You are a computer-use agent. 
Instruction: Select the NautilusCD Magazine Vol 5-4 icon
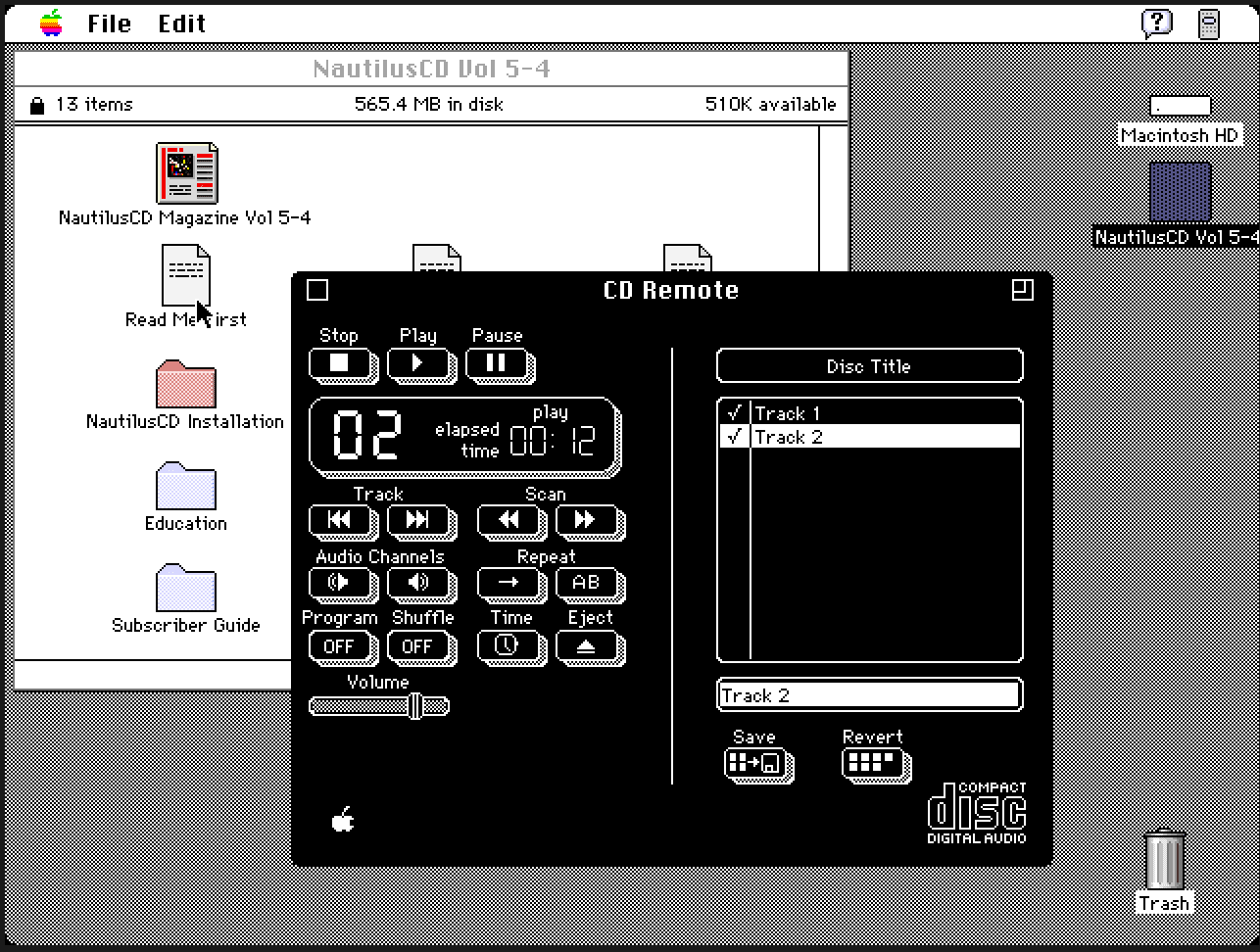[x=186, y=173]
